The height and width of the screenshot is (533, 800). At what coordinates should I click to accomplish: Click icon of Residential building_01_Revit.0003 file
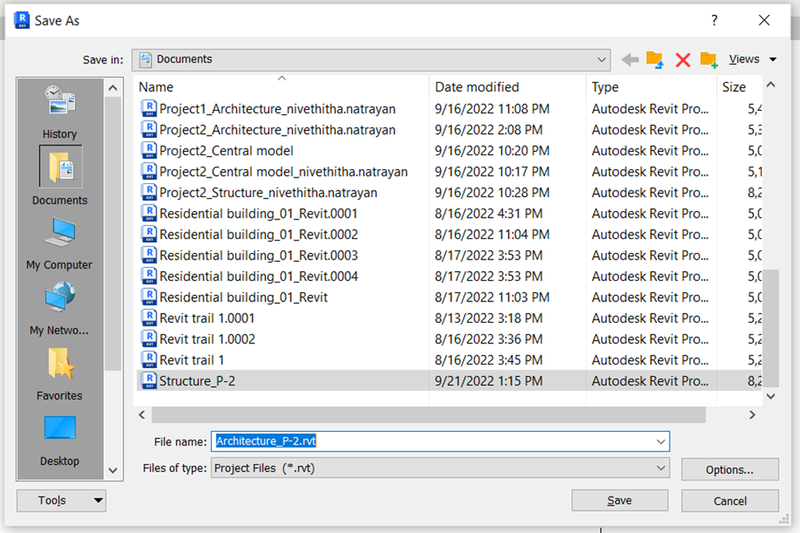coord(149,255)
